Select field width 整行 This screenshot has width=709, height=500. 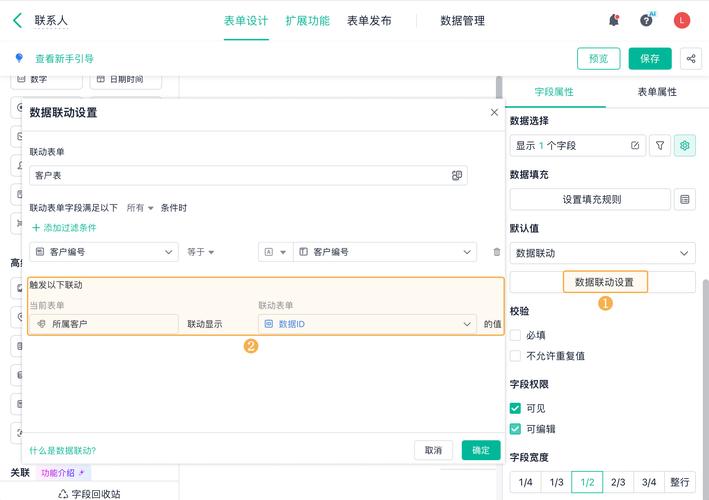coord(680,482)
